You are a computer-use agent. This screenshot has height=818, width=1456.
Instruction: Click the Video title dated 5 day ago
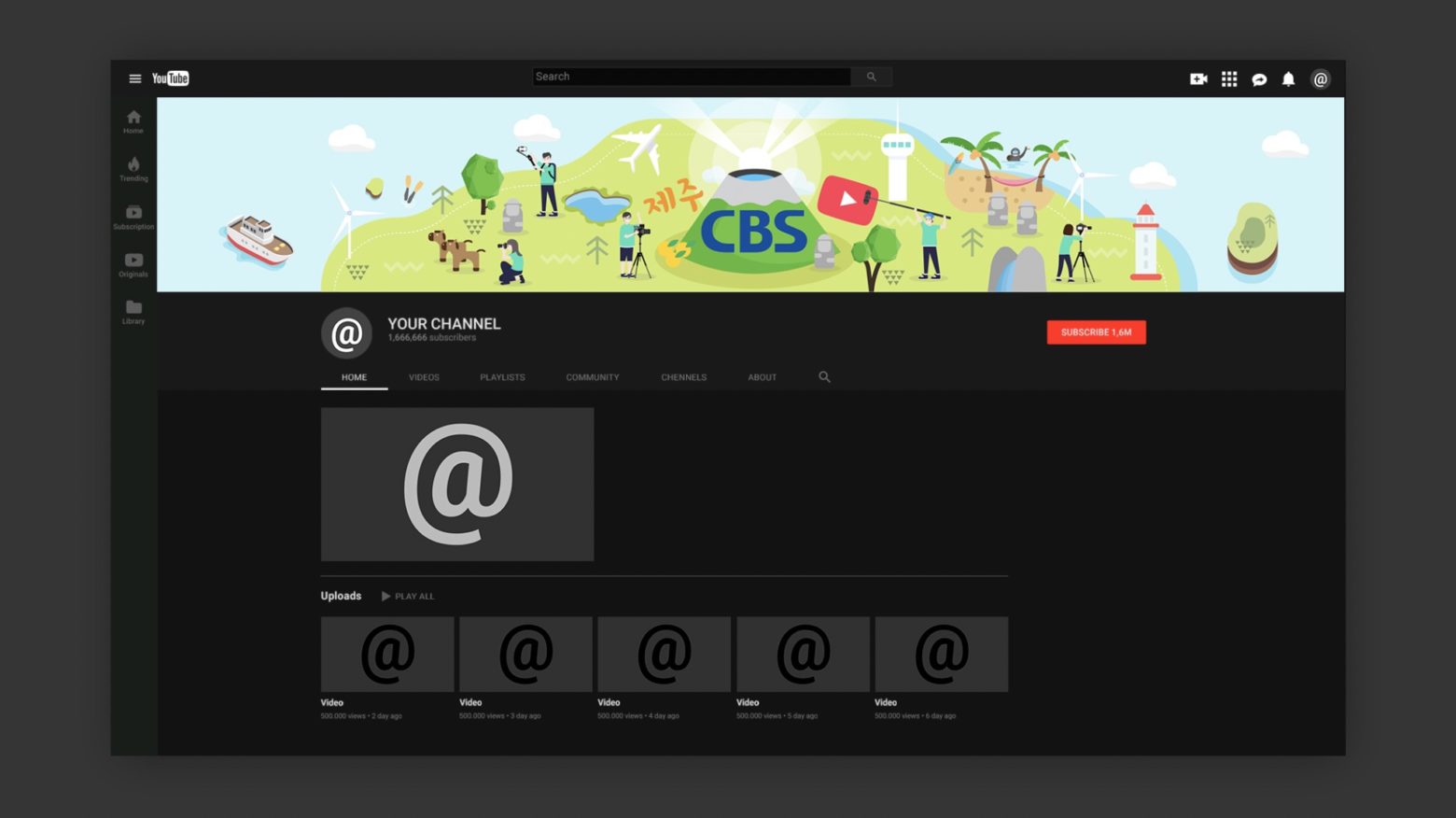point(748,702)
